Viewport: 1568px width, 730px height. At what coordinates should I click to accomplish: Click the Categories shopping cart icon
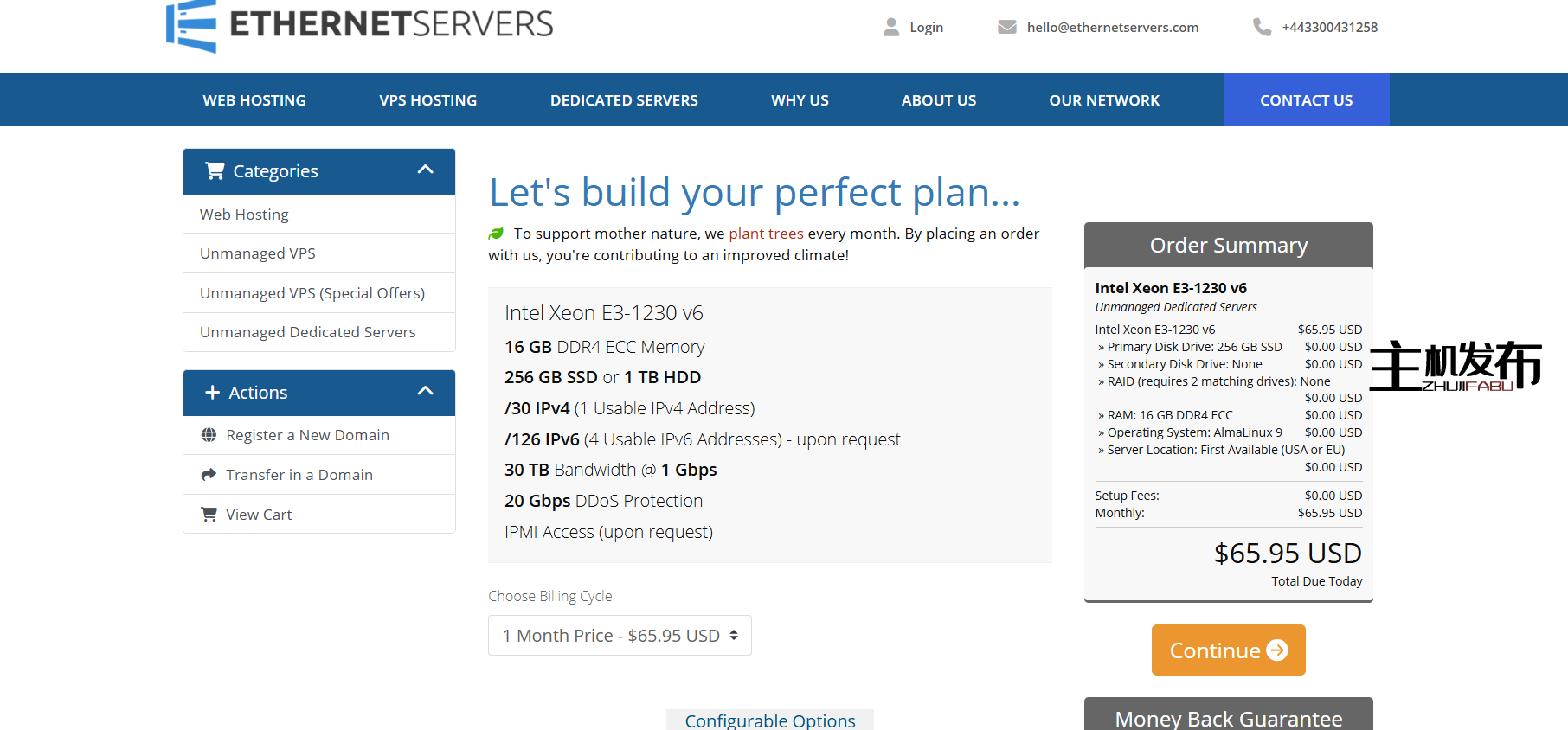point(215,171)
